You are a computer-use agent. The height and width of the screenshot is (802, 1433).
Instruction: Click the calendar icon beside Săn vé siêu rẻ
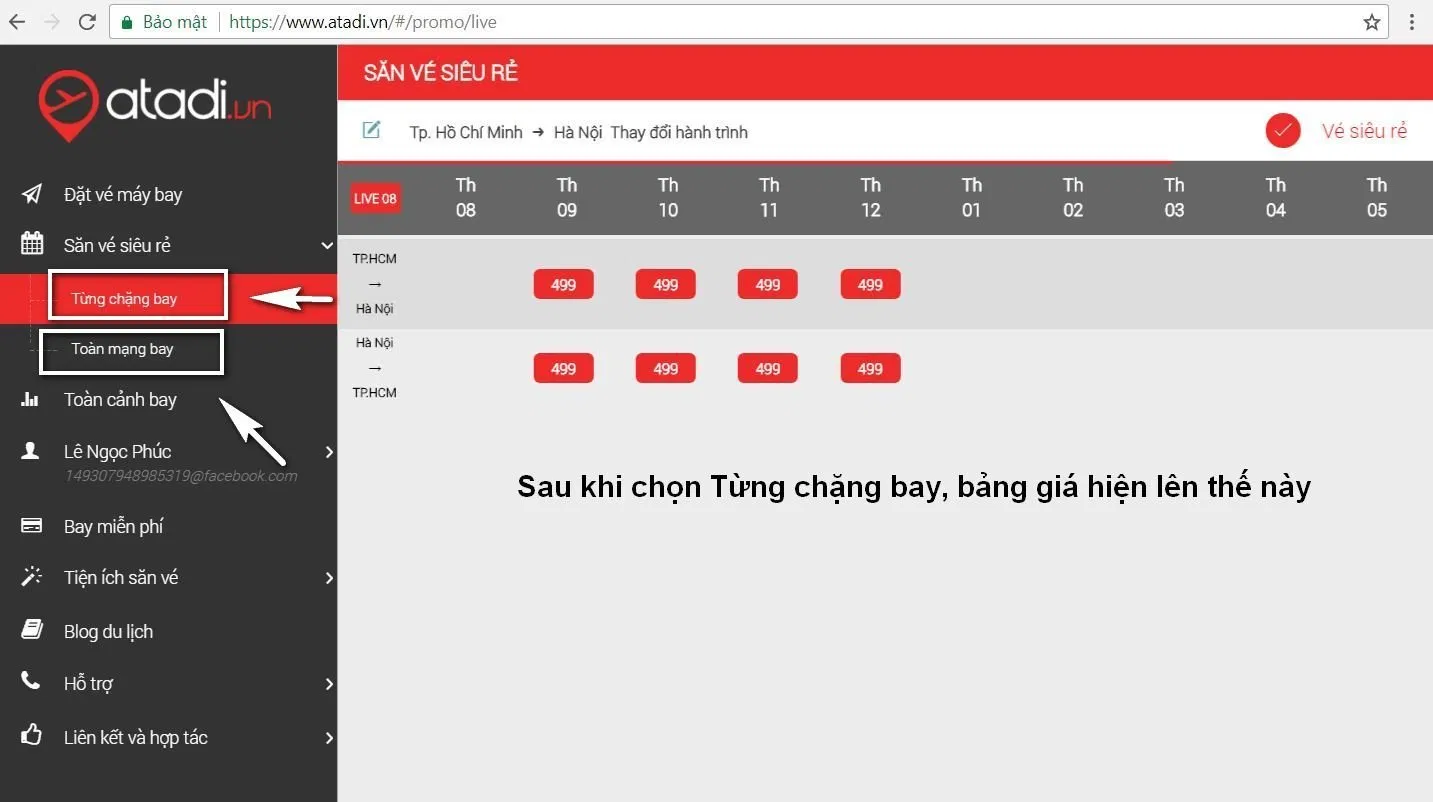[x=32, y=244]
